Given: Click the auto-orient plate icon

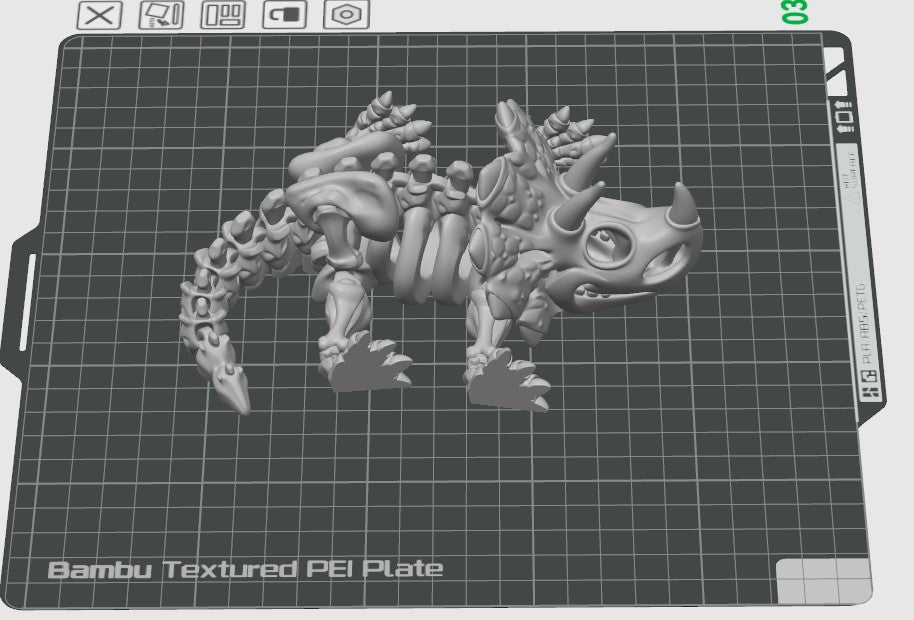Looking at the screenshot, I should click(161, 15).
